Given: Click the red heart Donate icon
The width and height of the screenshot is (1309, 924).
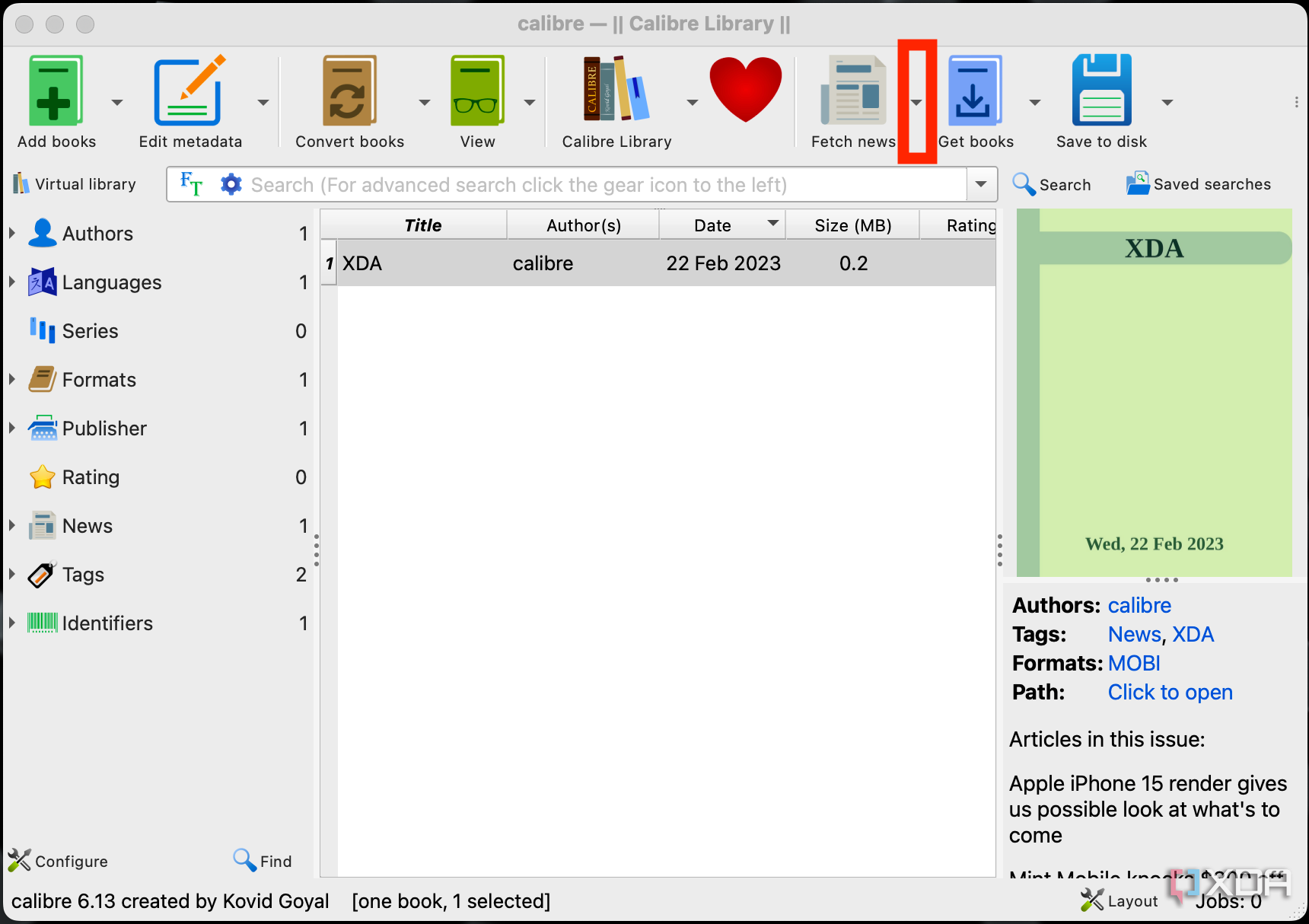Looking at the screenshot, I should coord(746,89).
